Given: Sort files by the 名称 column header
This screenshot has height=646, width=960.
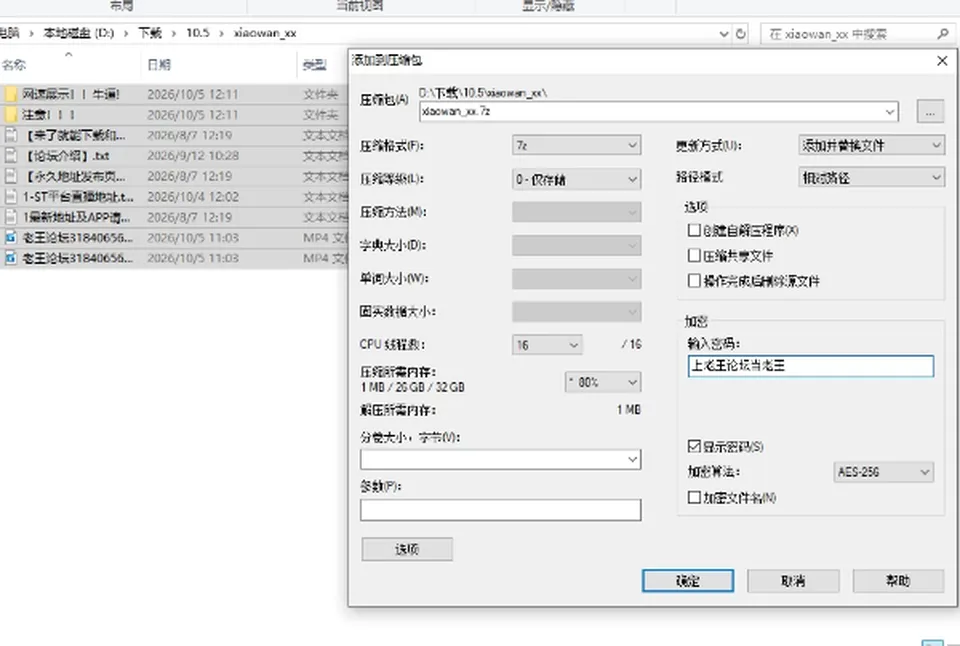Looking at the screenshot, I should pos(14,65).
